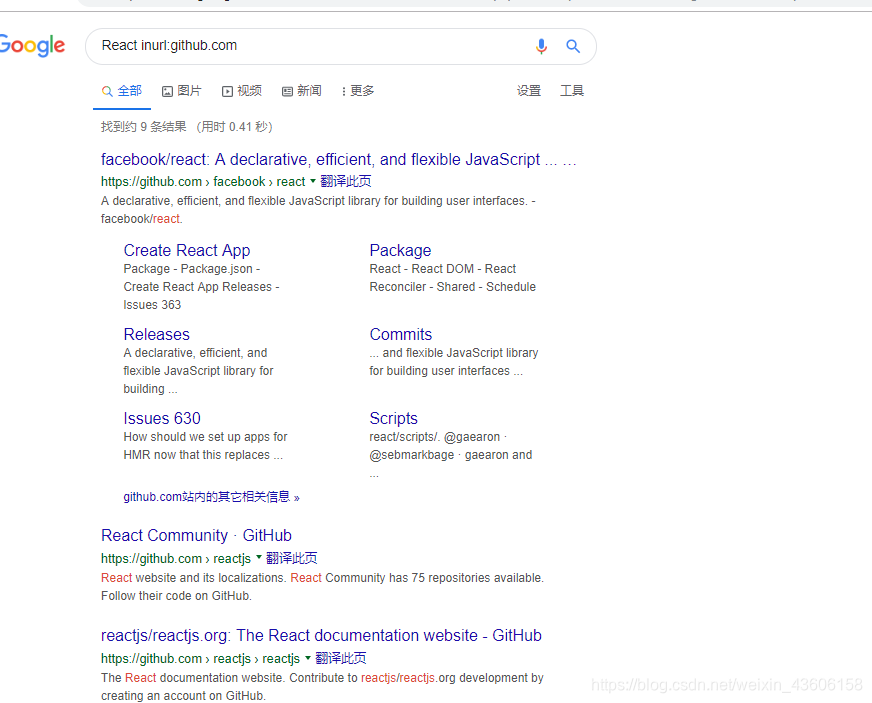The image size is (872, 703).
Task: Start voice search with the microphone icon
Action: pyautogui.click(x=541, y=46)
